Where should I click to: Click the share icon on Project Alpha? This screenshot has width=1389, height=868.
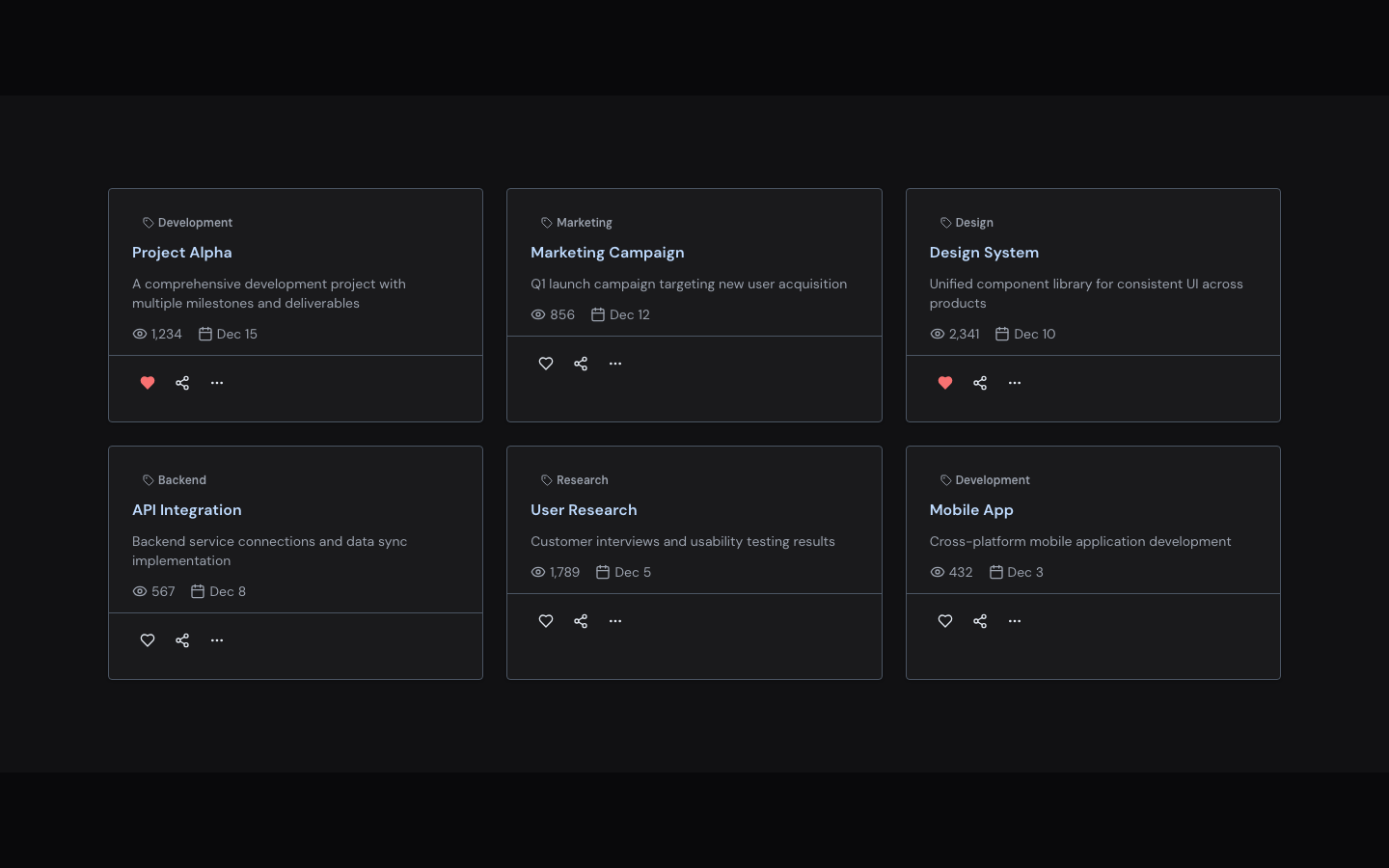point(182,383)
